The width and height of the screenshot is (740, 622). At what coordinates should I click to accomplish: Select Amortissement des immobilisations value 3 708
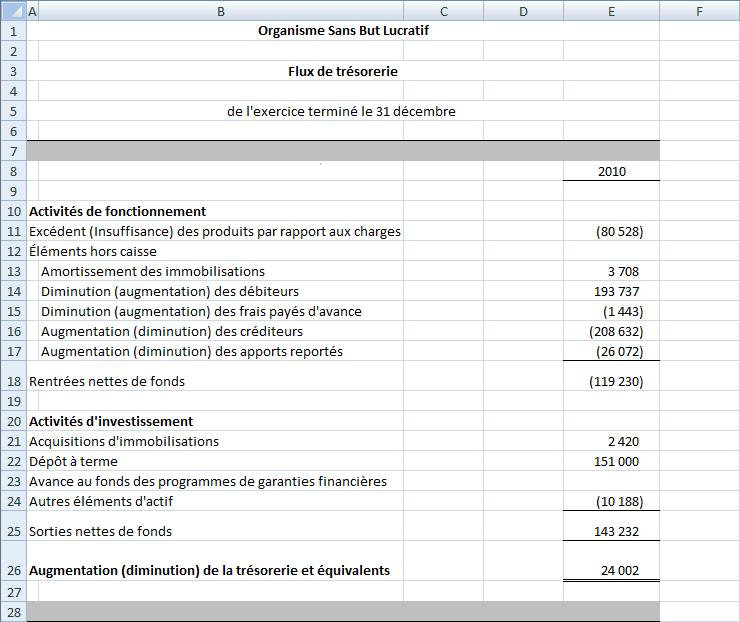(611, 271)
